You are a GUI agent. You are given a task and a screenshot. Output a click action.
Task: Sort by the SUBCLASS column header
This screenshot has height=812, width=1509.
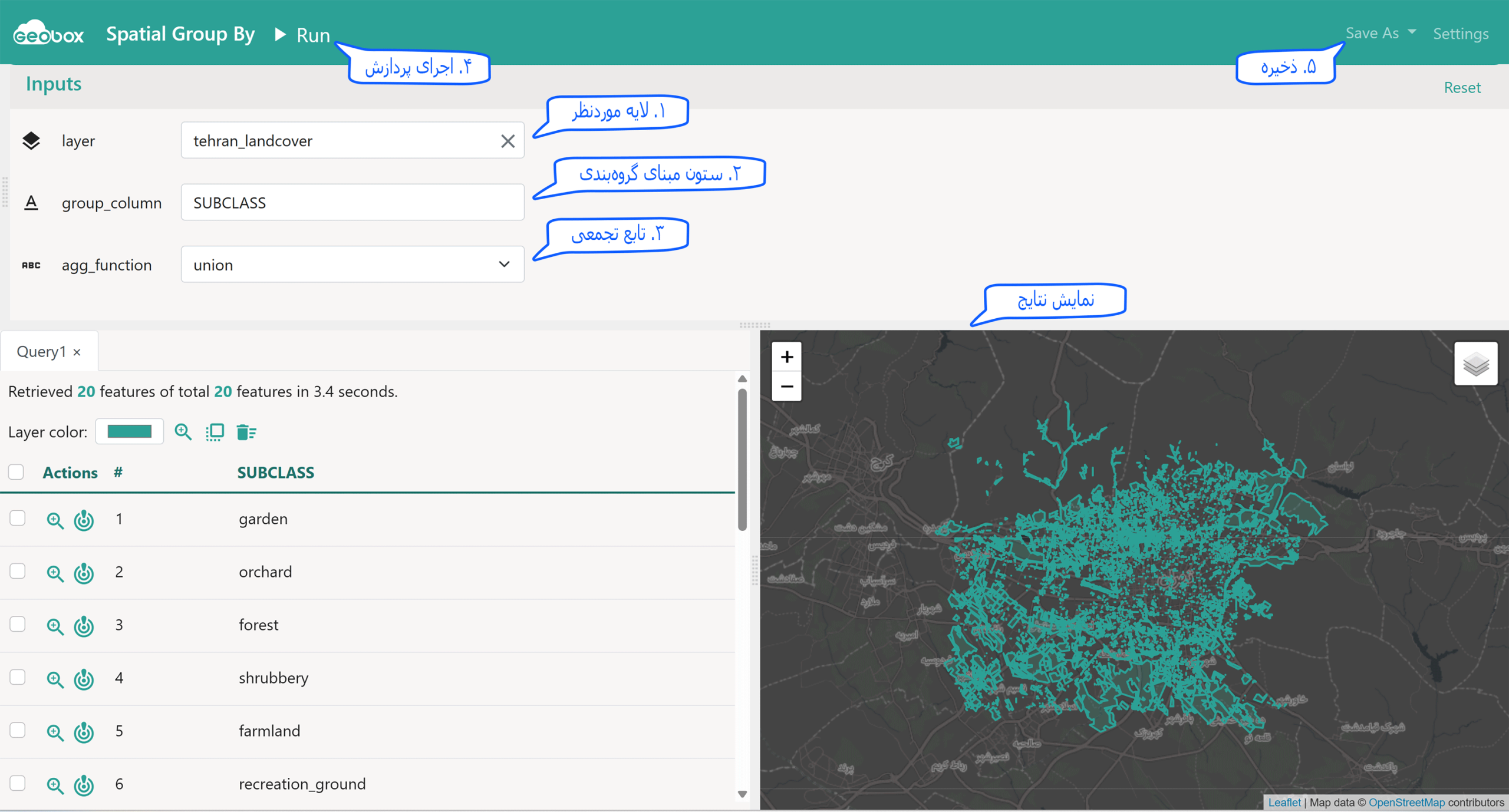point(275,473)
